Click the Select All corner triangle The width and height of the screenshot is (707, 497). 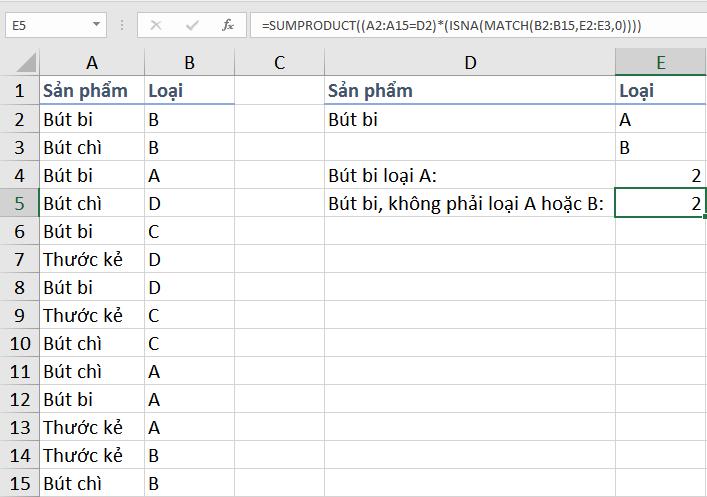(20, 63)
